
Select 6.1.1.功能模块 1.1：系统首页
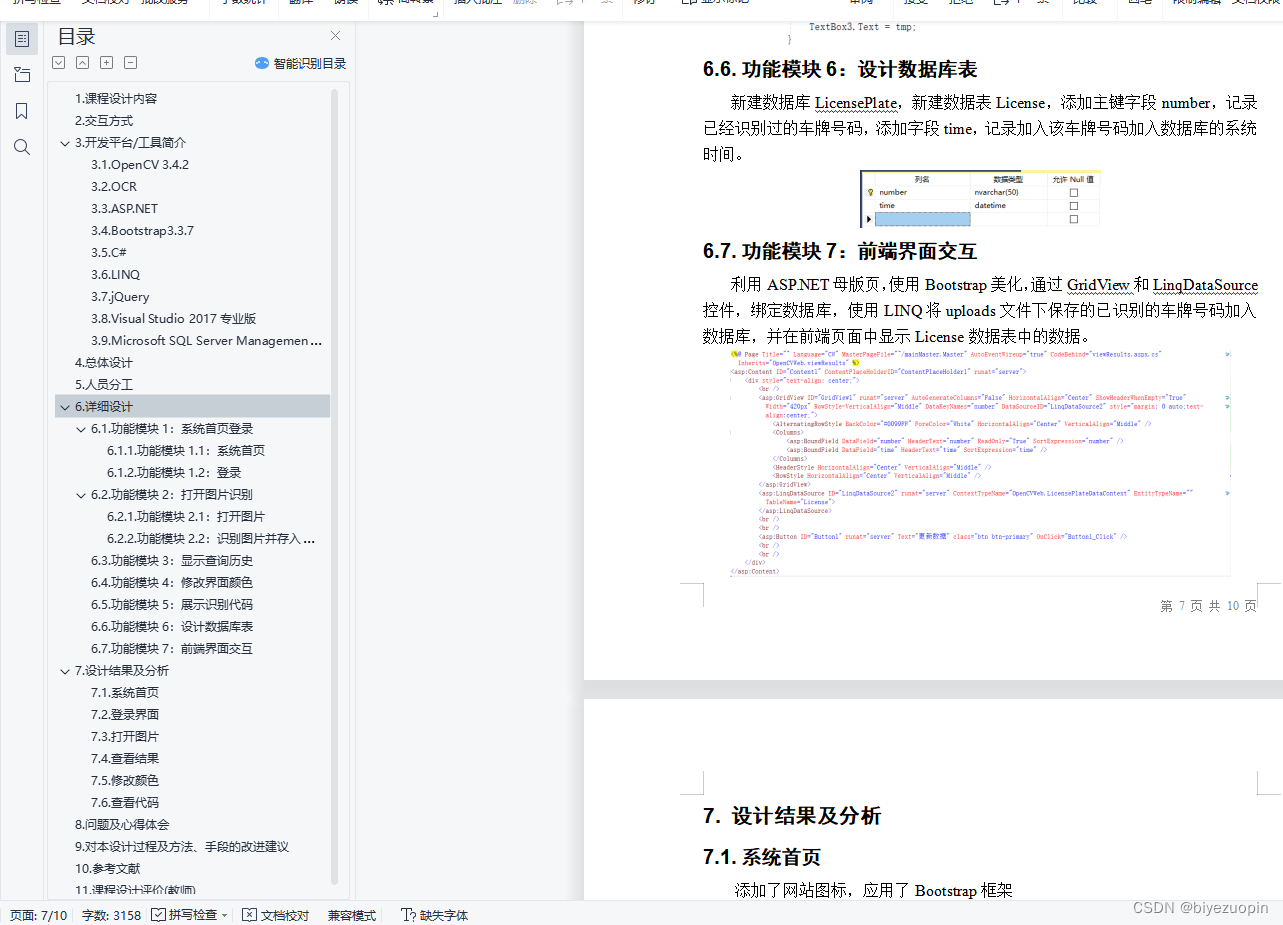186,451
